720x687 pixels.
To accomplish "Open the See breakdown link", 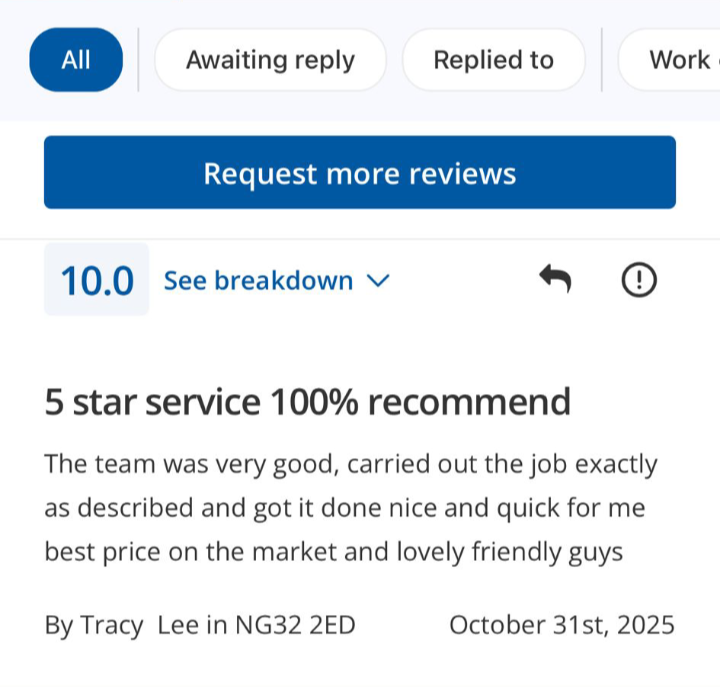I will point(258,281).
